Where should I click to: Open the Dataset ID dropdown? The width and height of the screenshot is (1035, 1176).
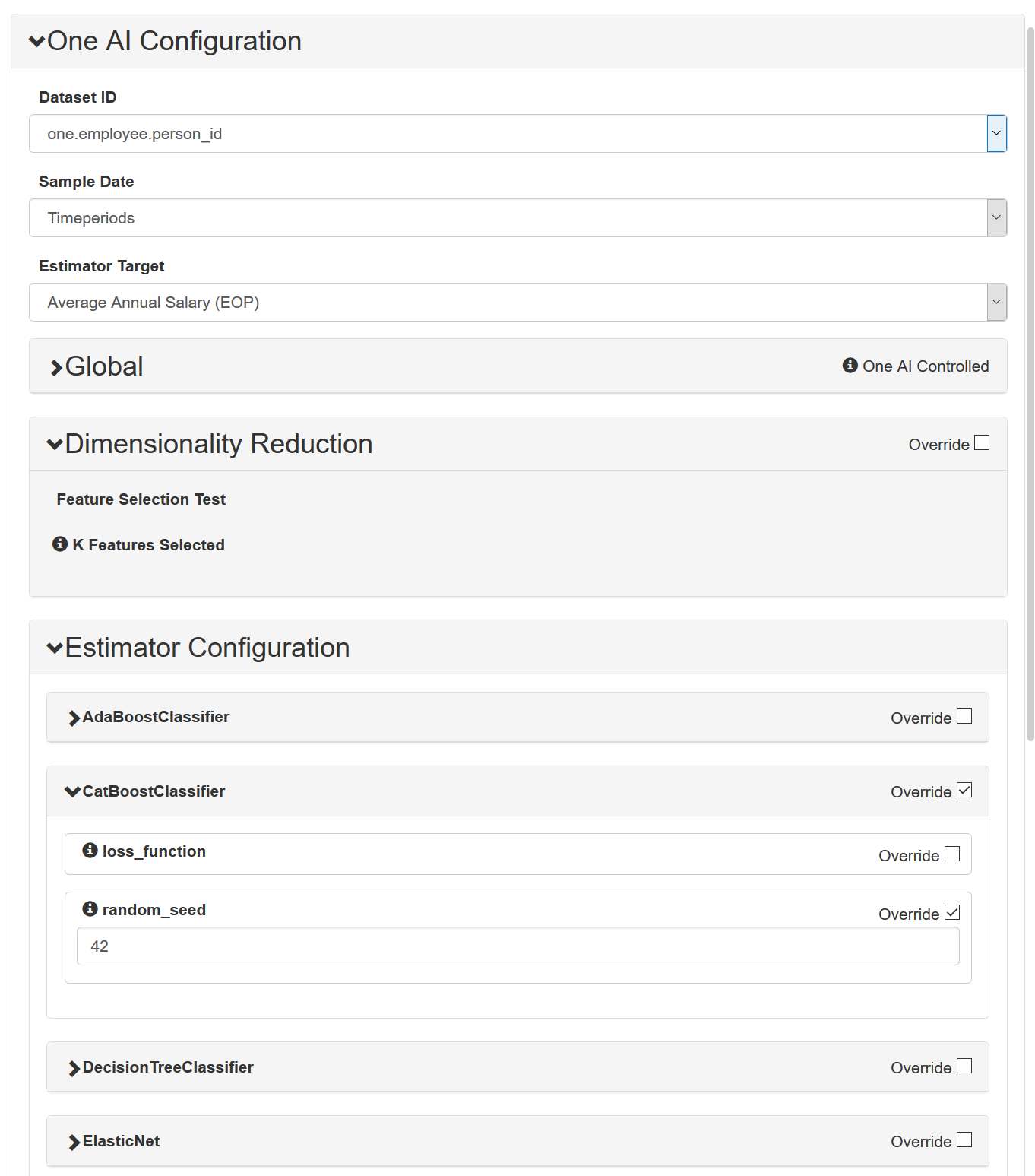996,134
